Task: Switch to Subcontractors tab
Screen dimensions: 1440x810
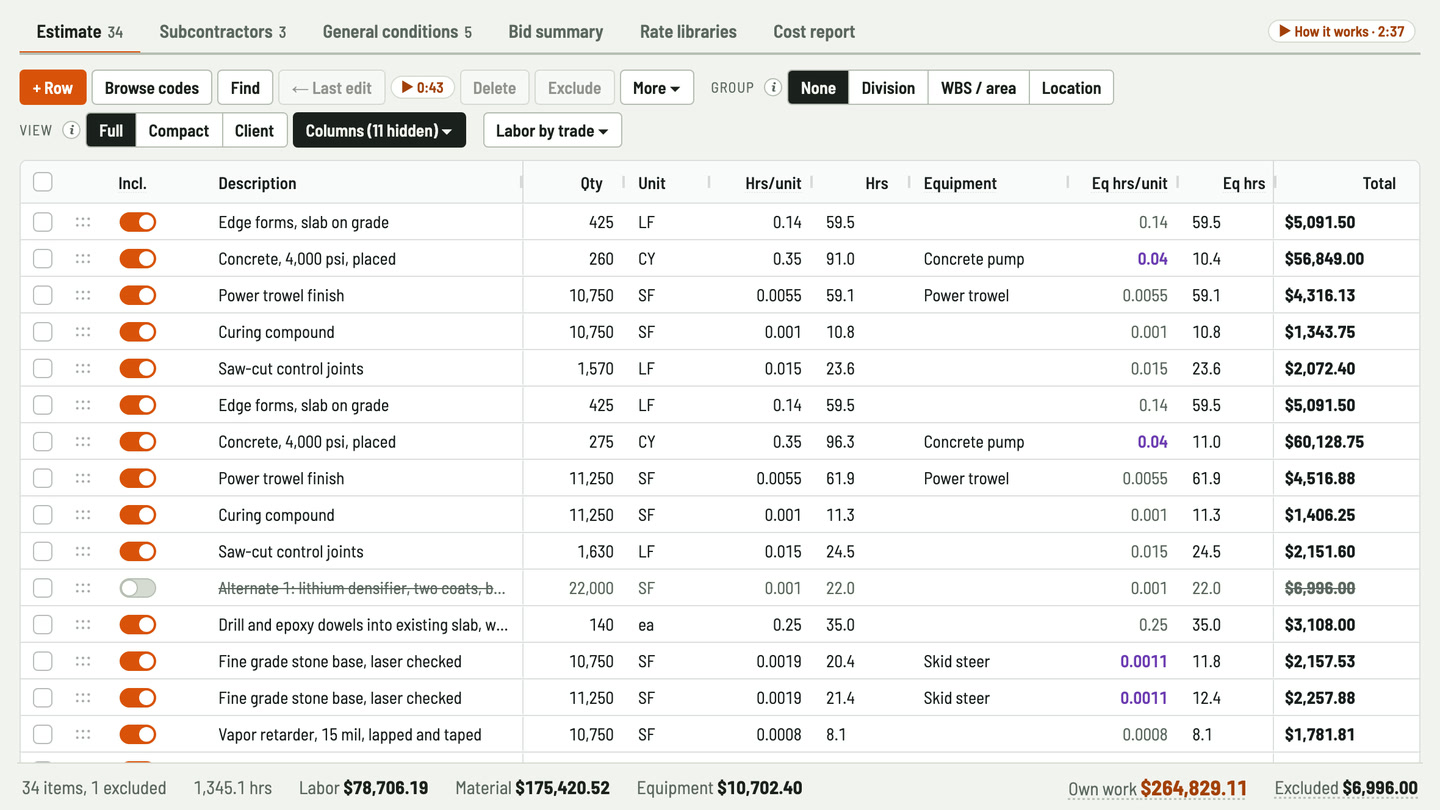Action: (223, 32)
